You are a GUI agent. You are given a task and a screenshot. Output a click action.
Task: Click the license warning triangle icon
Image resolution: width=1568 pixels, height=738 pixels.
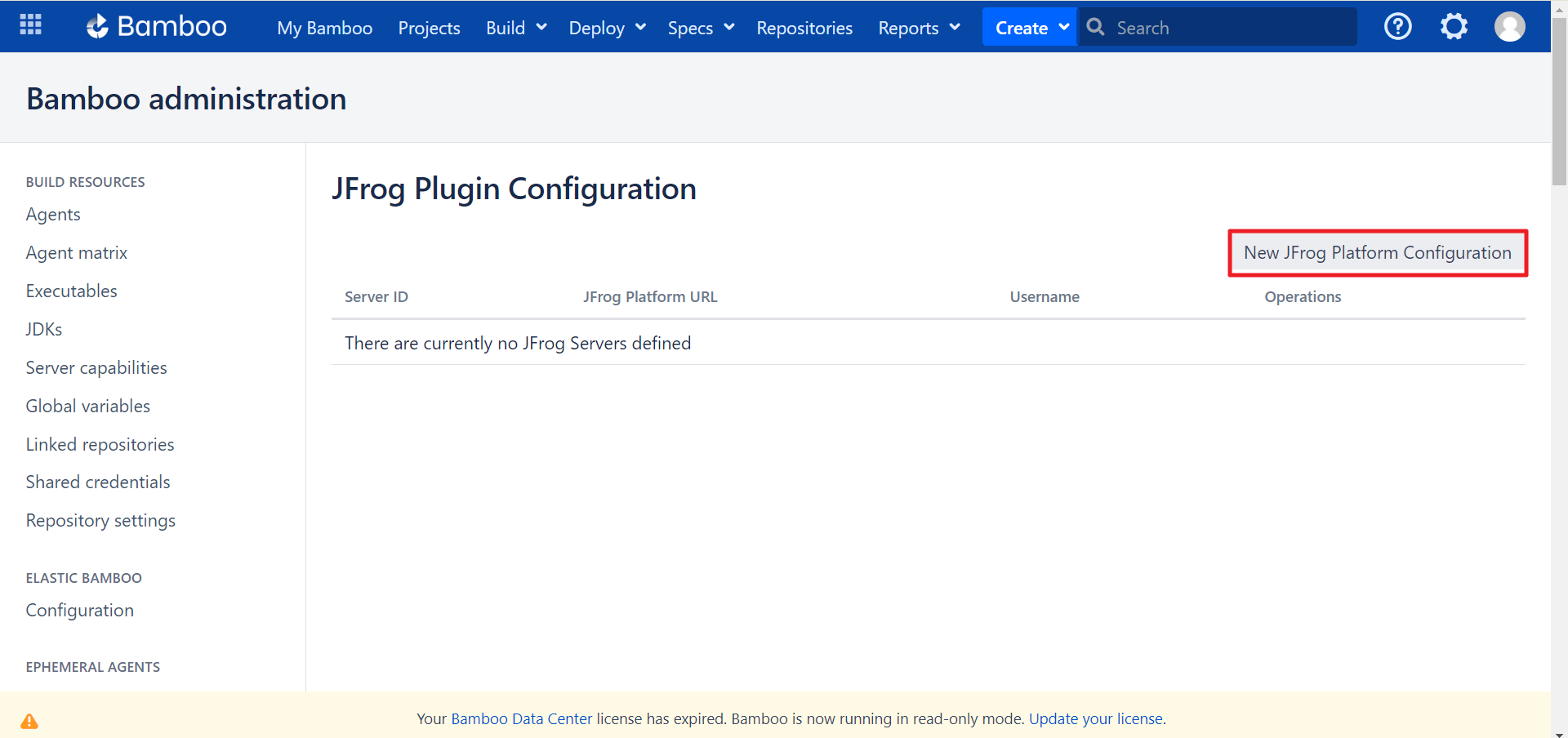pos(29,721)
